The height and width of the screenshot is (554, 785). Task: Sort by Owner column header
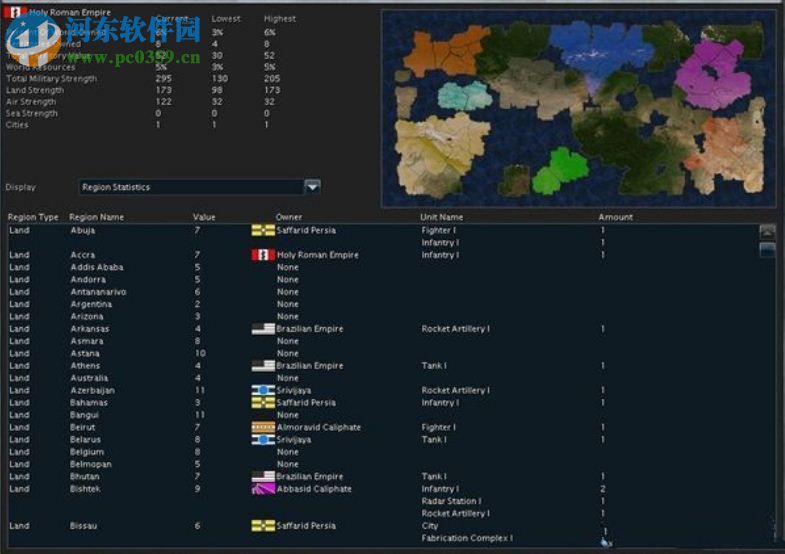tap(289, 217)
